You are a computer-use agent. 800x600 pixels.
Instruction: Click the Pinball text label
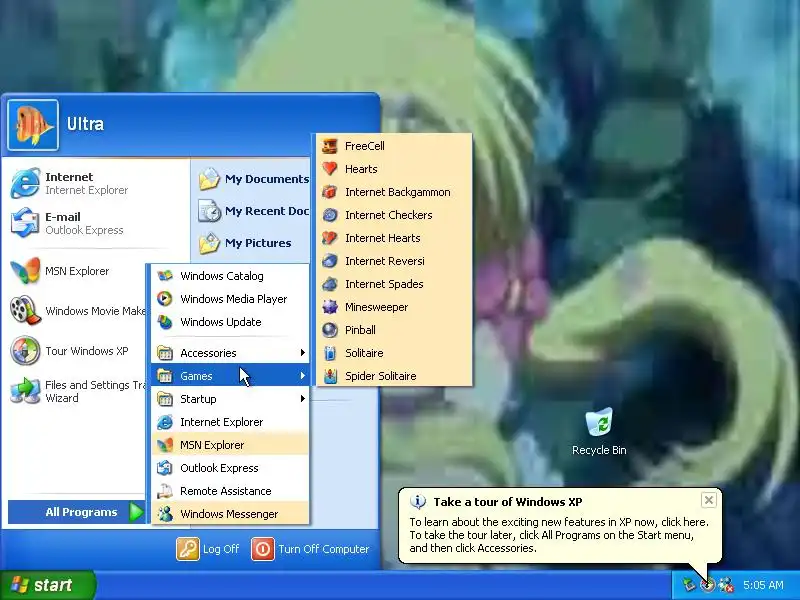[x=360, y=330]
